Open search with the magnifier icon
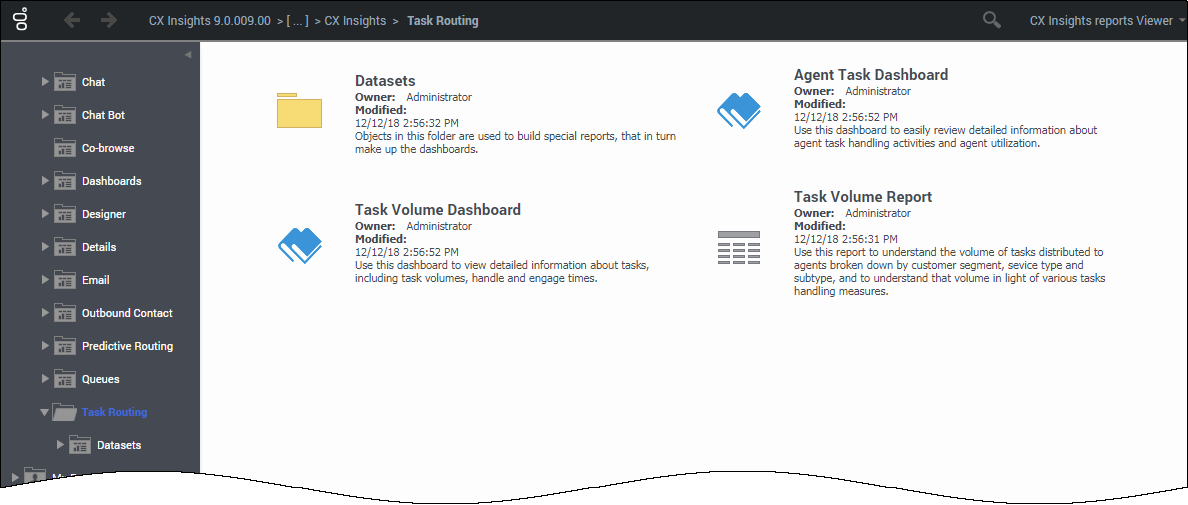 point(992,20)
